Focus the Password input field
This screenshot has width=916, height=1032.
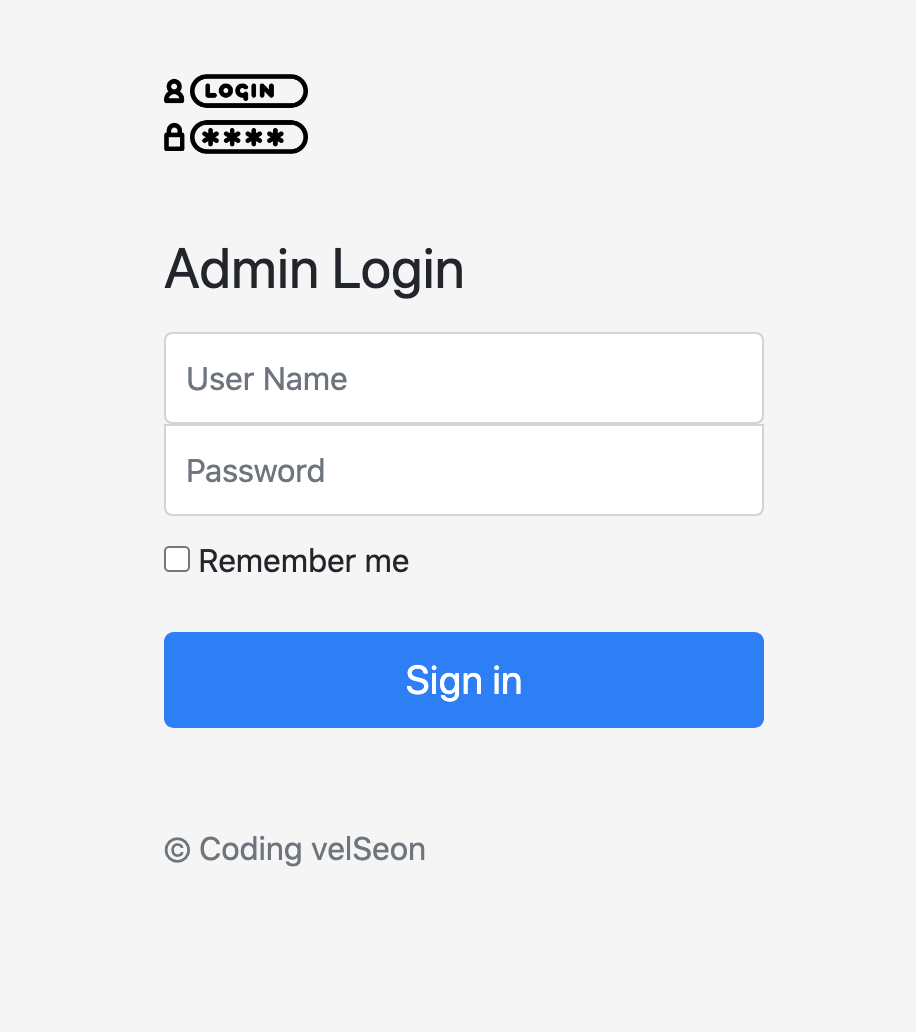coord(464,470)
